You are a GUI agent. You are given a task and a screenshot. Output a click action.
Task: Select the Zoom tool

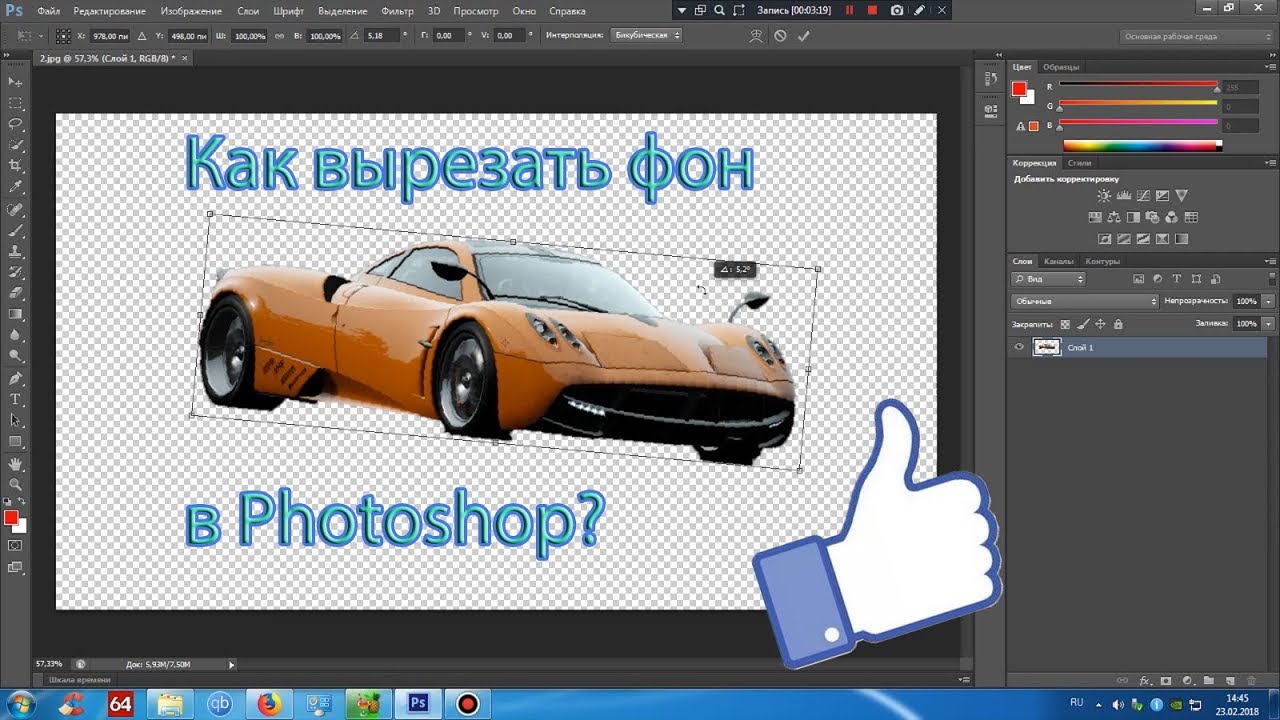tap(15, 484)
